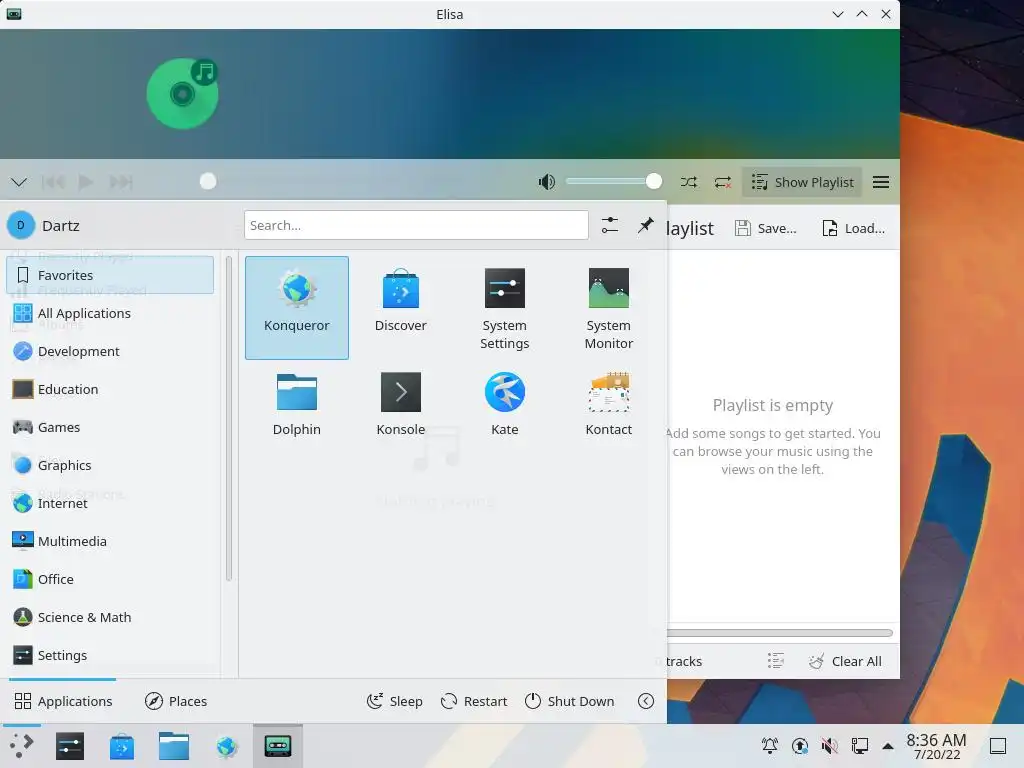Click Show Desktop button in panel
Screen dimensions: 1024x768
[998, 745]
